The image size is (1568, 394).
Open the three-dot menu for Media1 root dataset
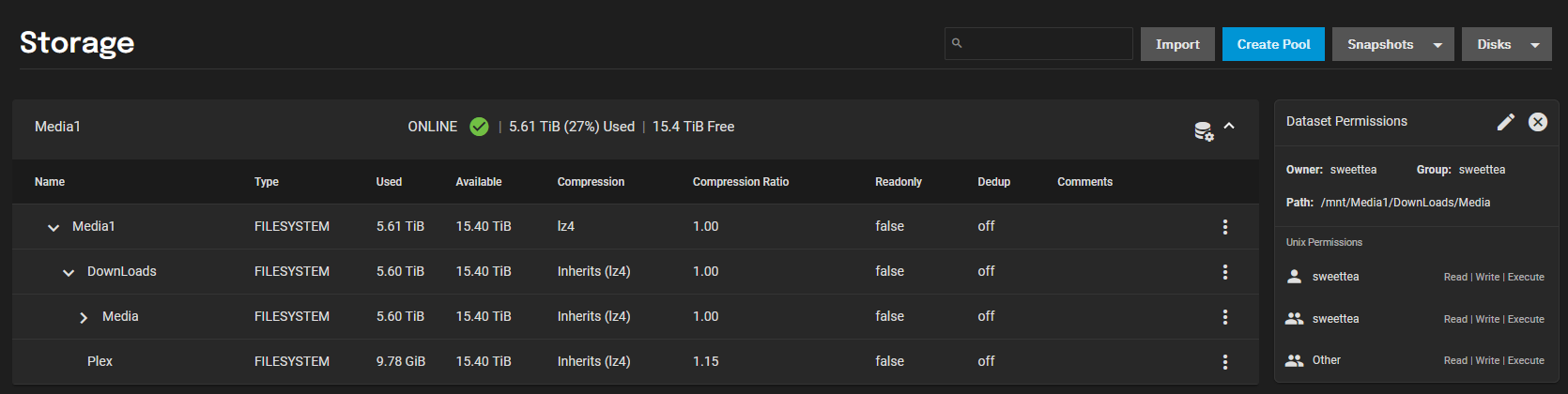click(x=1225, y=227)
